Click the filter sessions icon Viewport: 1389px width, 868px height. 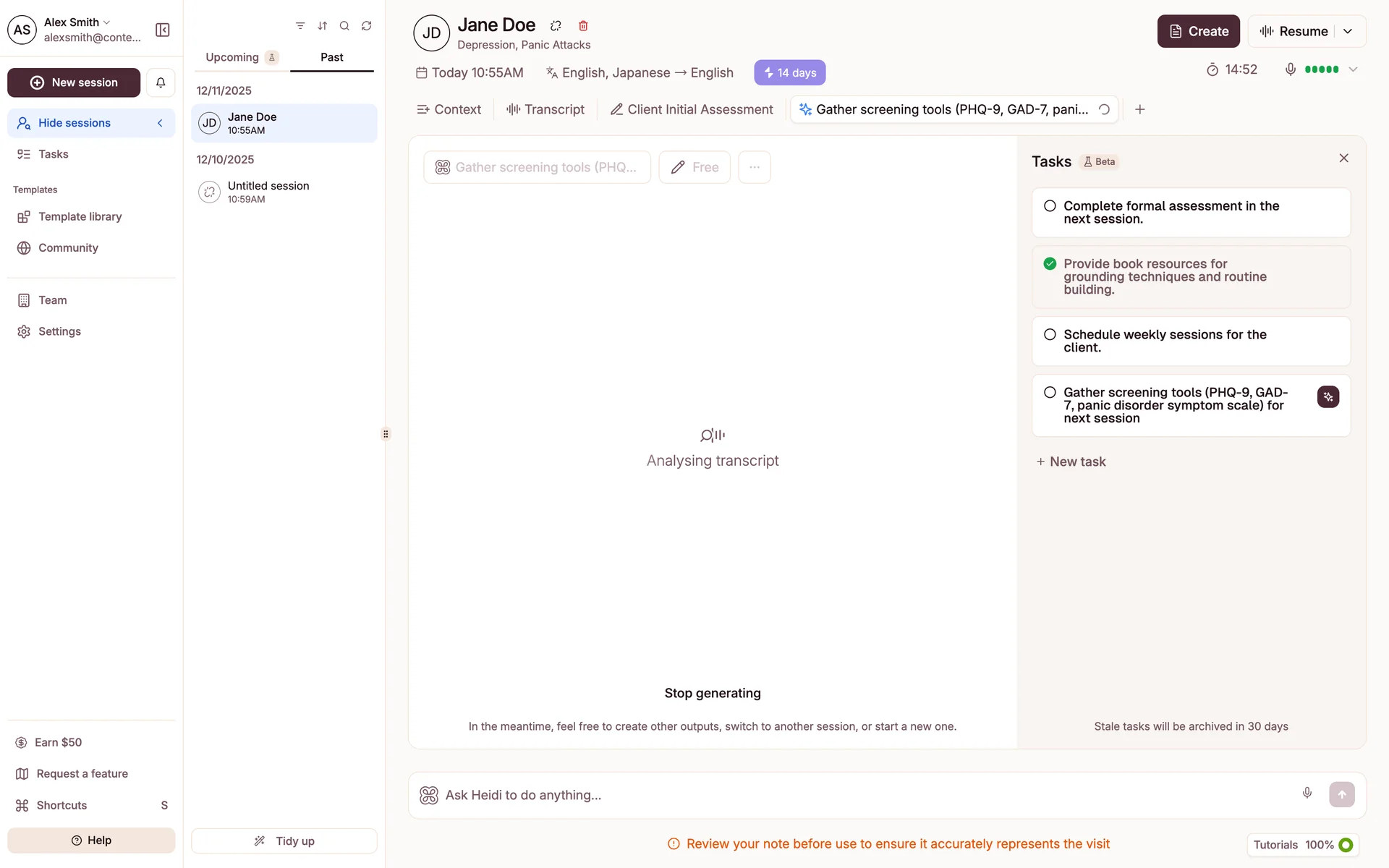[300, 26]
